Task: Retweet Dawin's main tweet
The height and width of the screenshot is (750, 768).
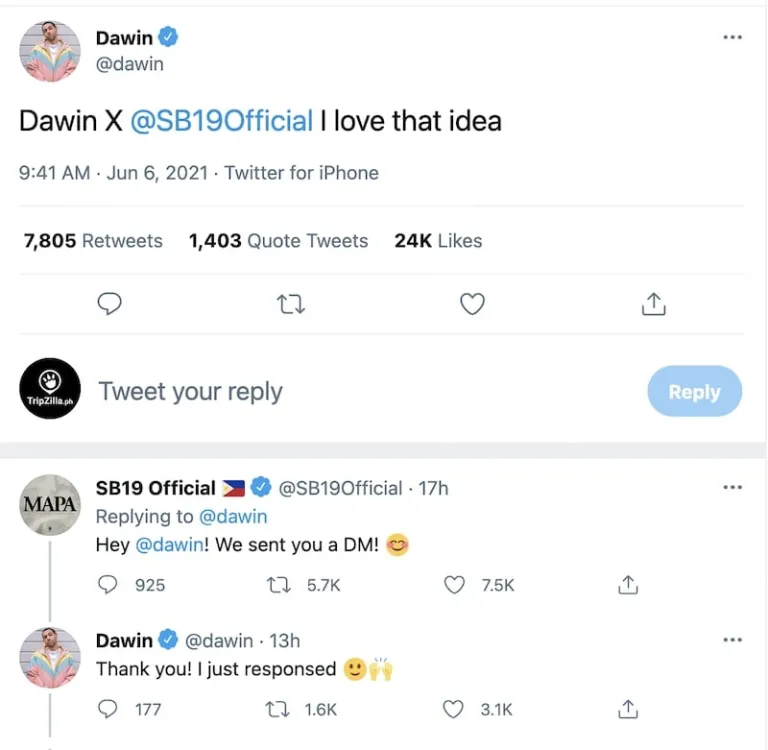Action: pyautogui.click(x=291, y=304)
